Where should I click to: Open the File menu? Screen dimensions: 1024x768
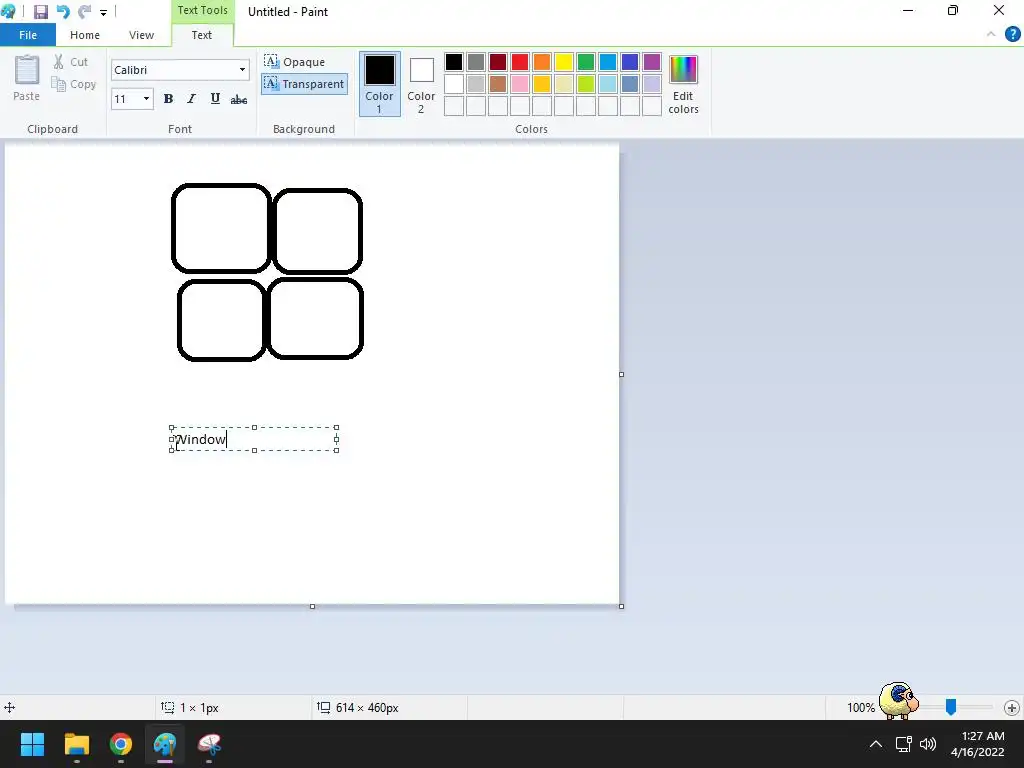pyautogui.click(x=28, y=35)
